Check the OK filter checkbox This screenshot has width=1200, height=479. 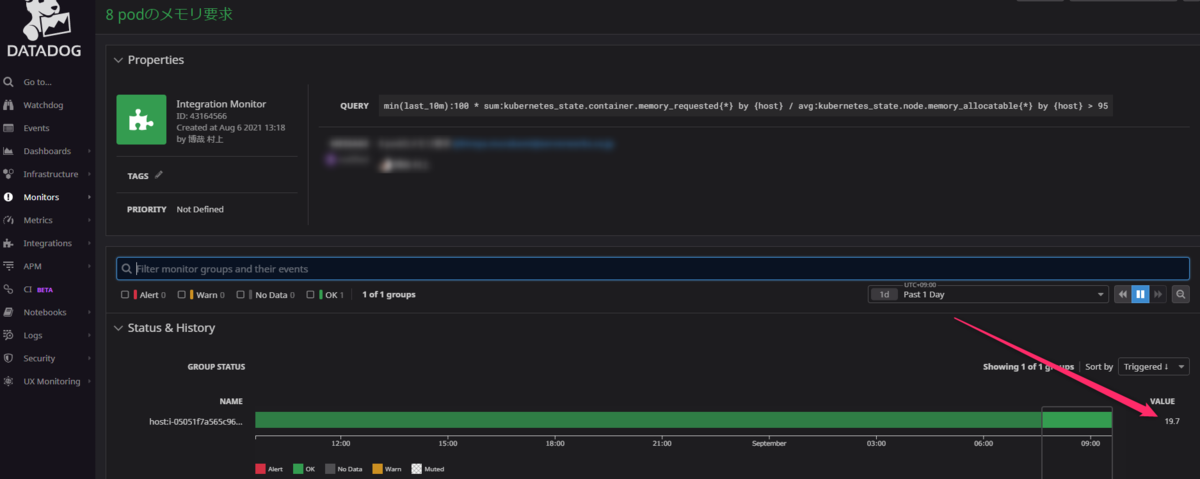pyautogui.click(x=310, y=295)
